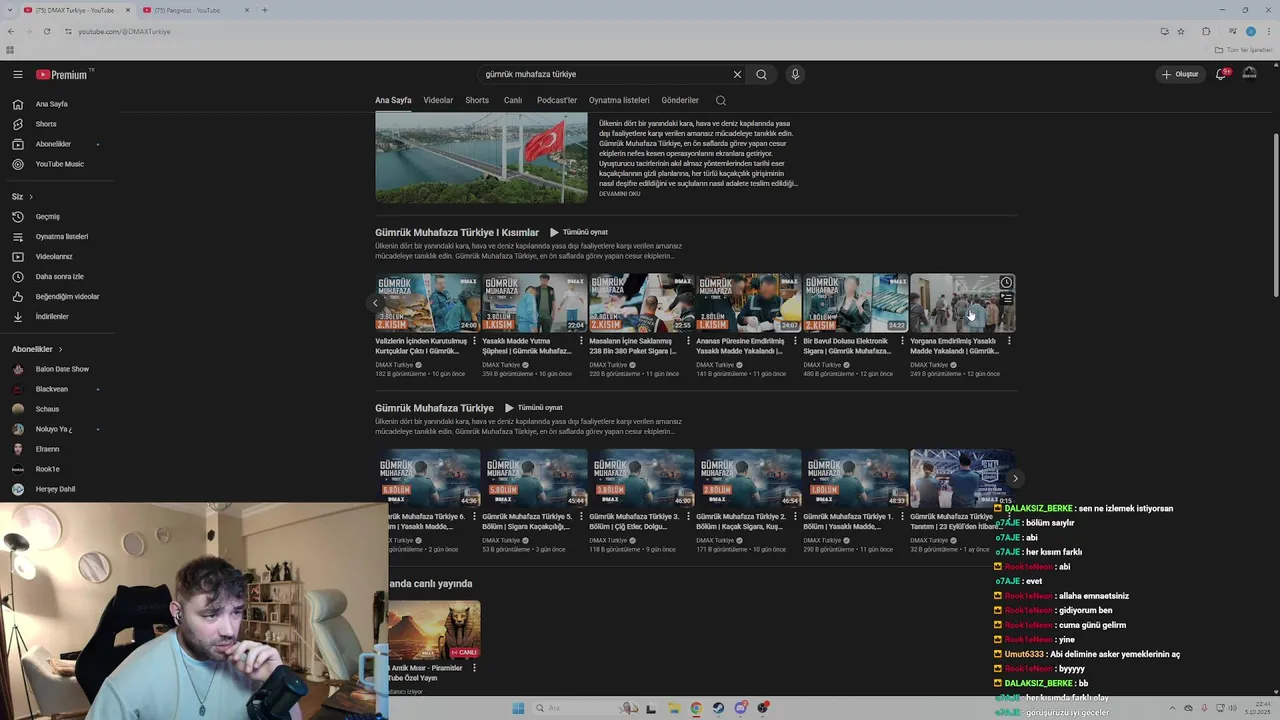Open Blackvean subscription channel

52,389
